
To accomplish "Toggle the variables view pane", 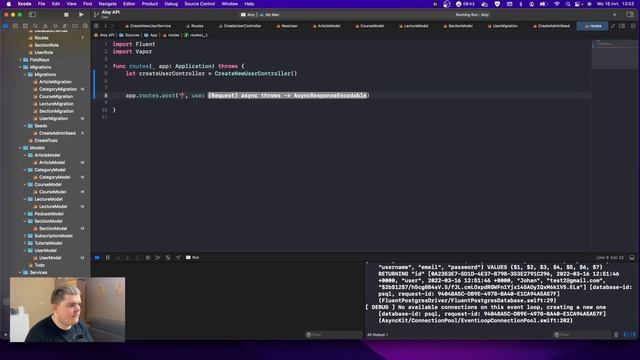I will tap(626, 335).
